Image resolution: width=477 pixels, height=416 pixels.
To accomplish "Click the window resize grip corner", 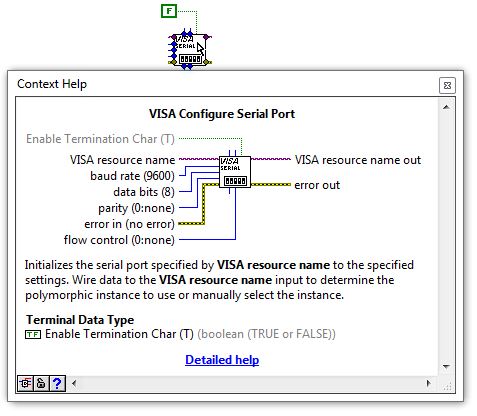I will click(x=447, y=387).
